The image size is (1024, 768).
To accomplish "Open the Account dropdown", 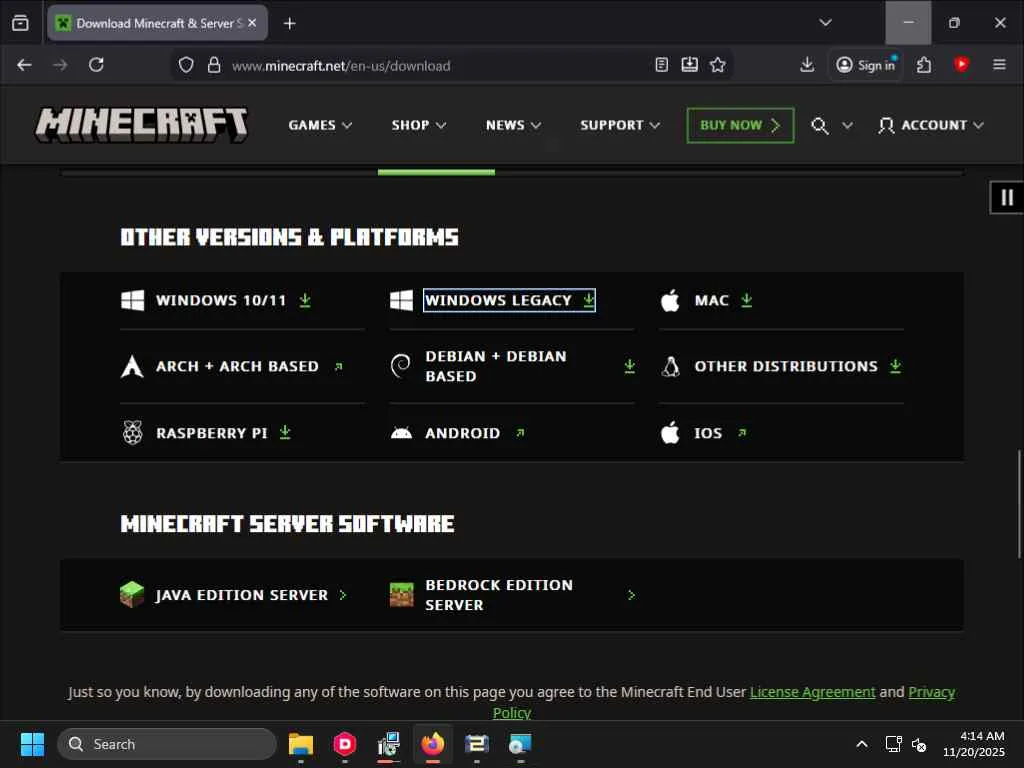I will click(x=931, y=125).
